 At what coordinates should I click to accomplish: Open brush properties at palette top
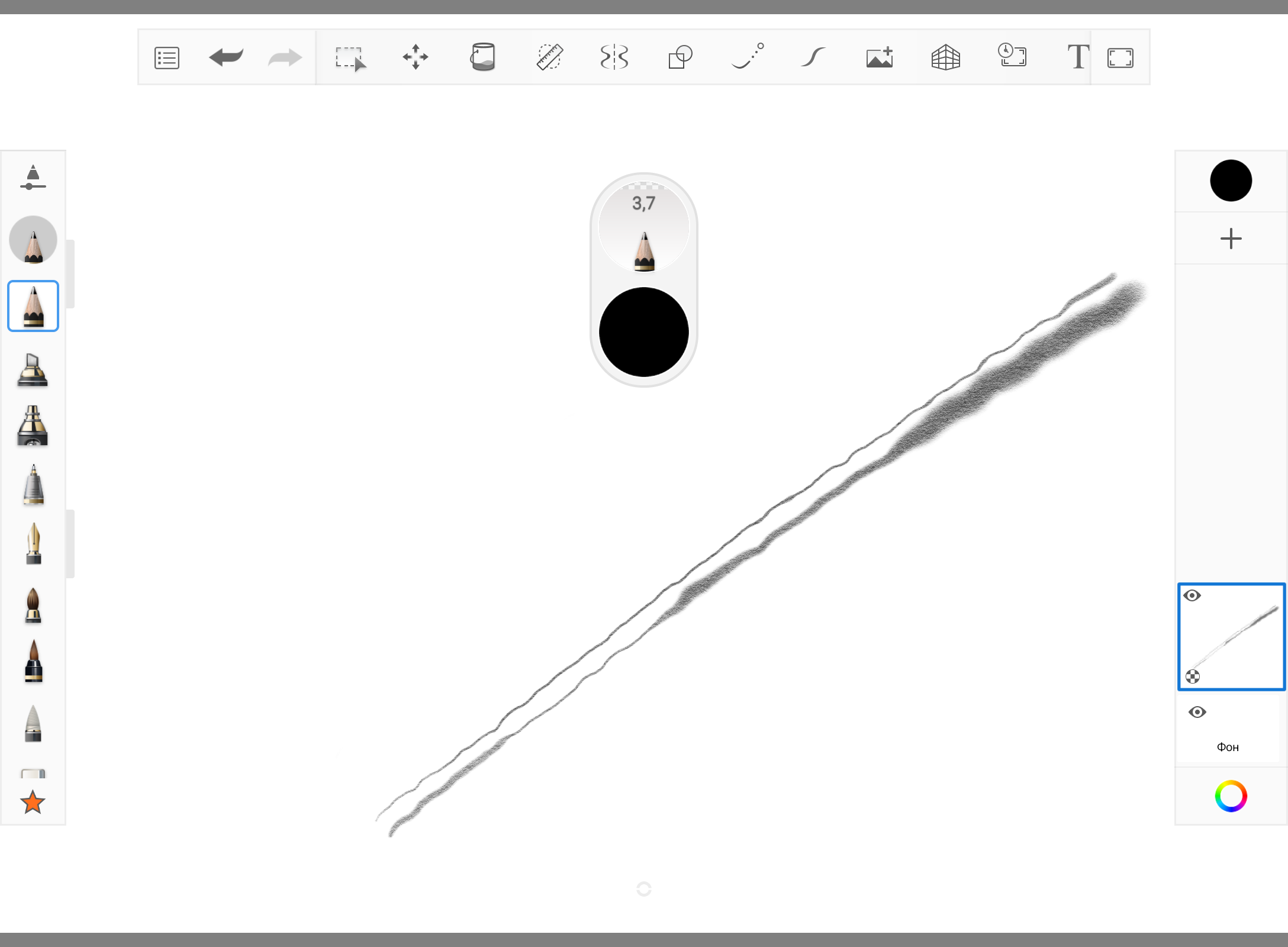tap(33, 178)
